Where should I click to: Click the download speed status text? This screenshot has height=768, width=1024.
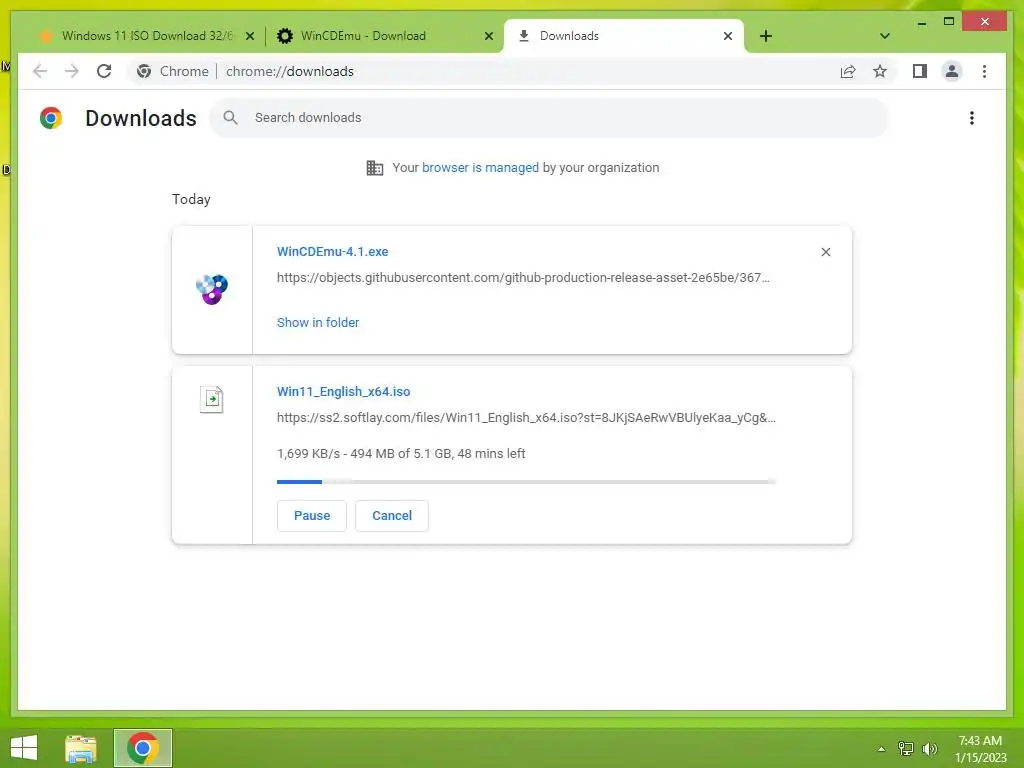coord(401,454)
